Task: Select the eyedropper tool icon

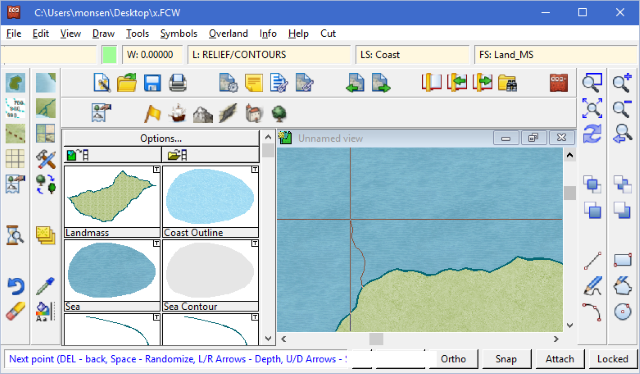Action: [x=45, y=286]
